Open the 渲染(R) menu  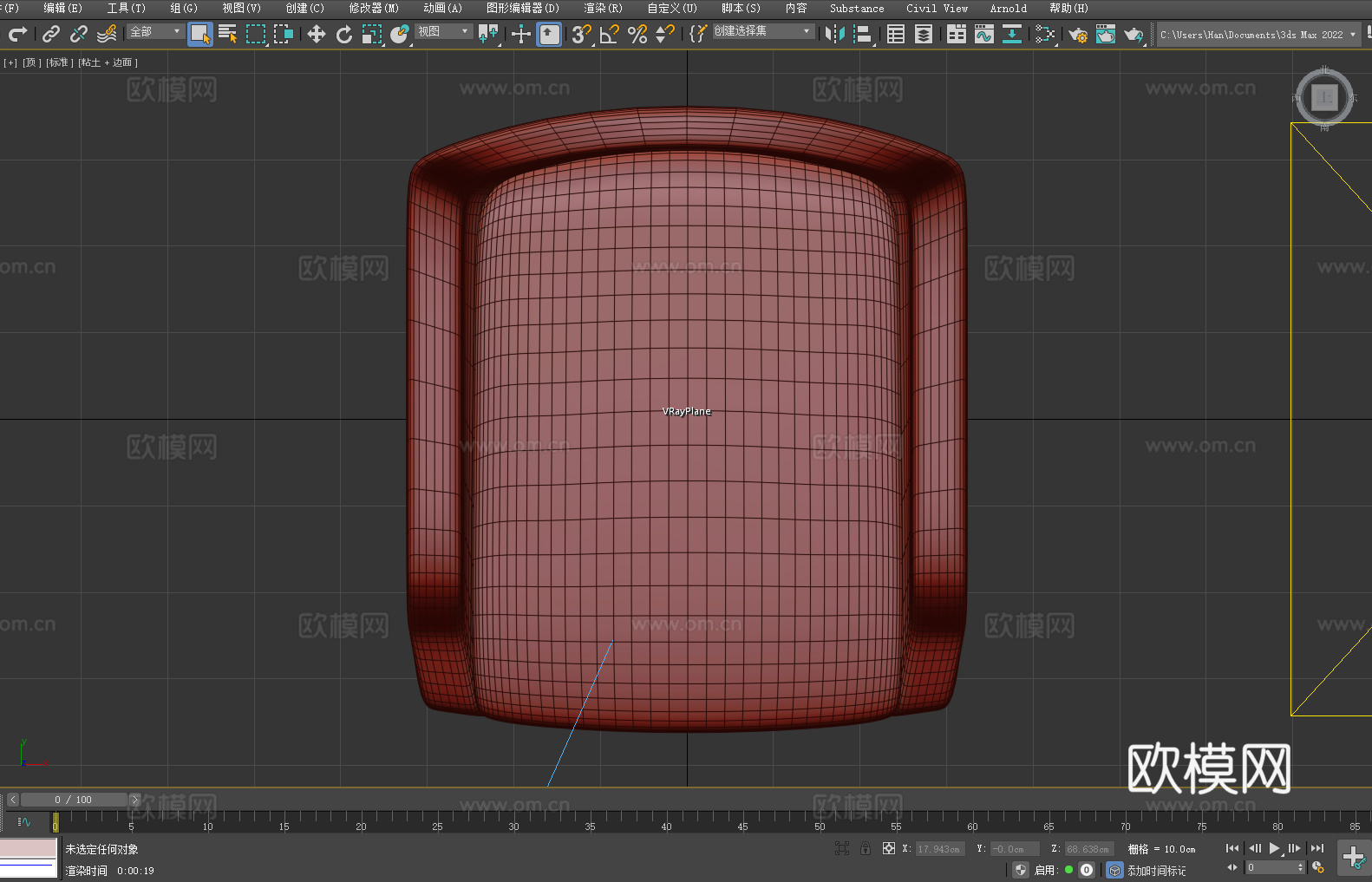(603, 8)
